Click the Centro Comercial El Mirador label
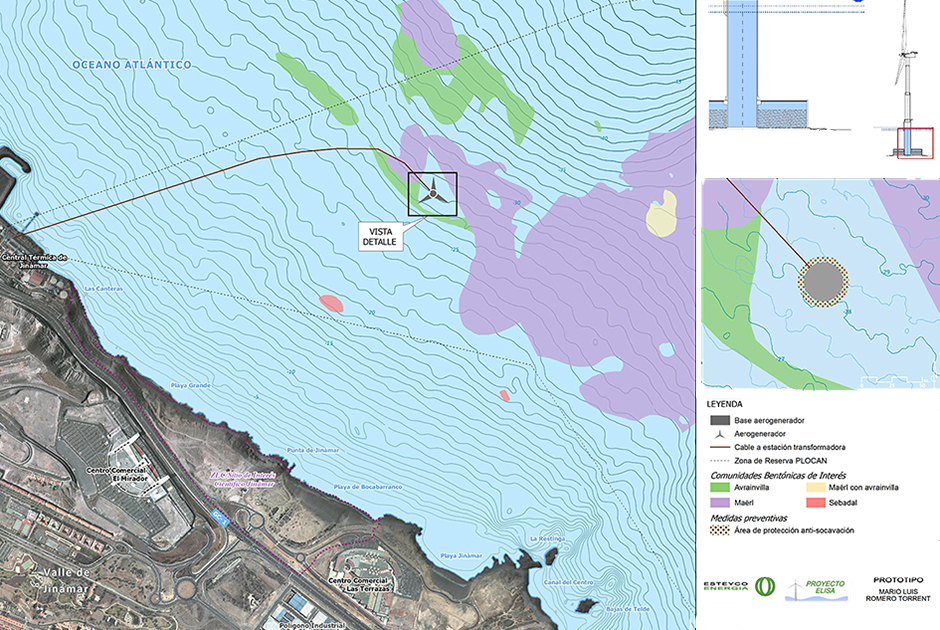940x630 pixels. pos(118,472)
